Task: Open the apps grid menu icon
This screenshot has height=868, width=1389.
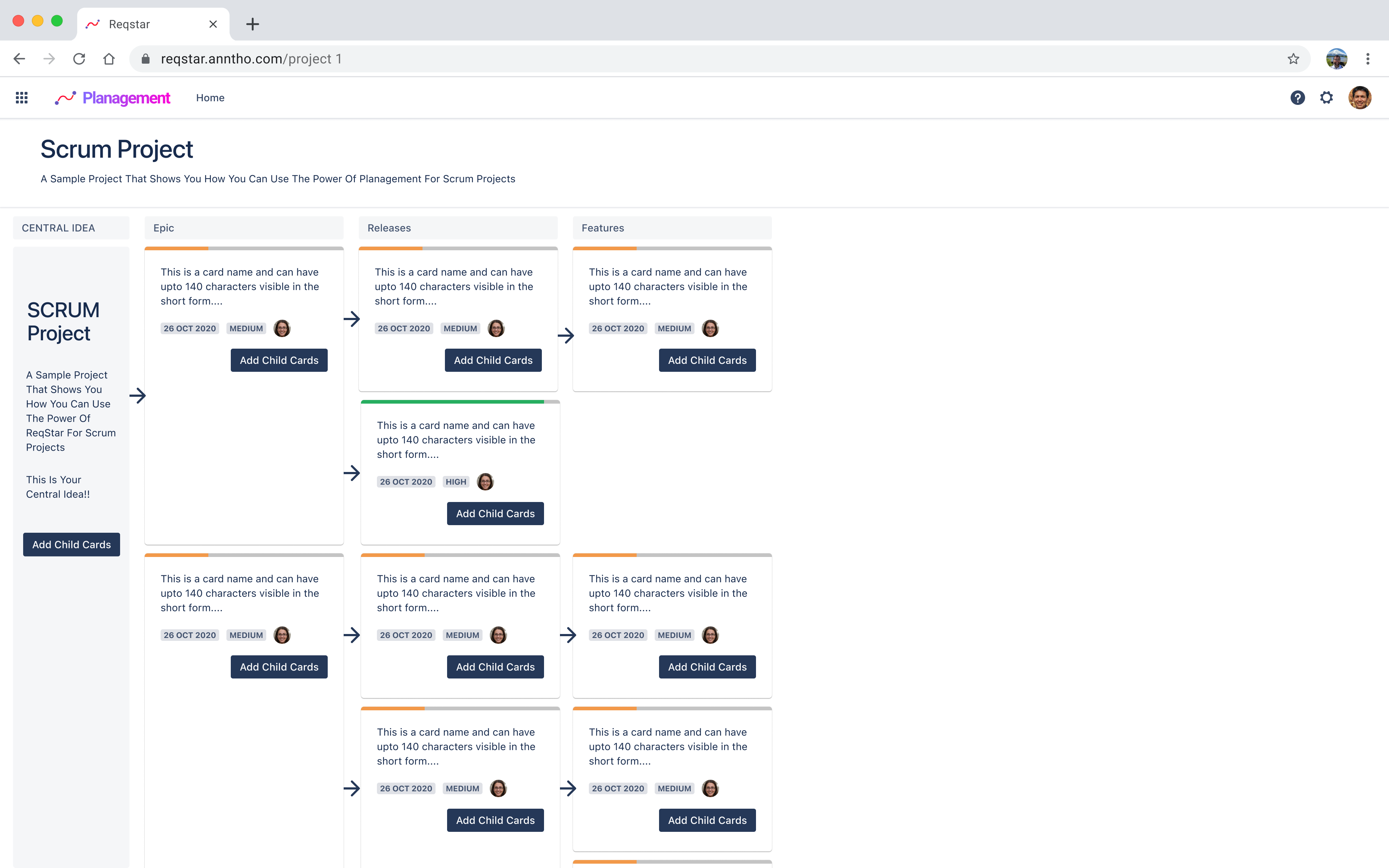Action: [x=22, y=98]
